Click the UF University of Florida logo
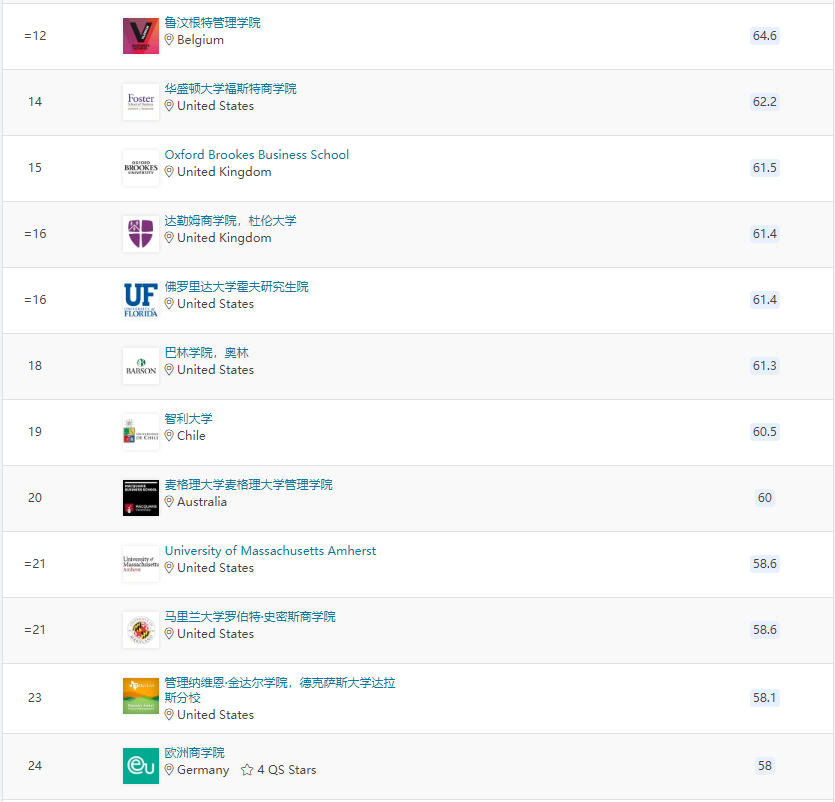The image size is (835, 802). (141, 300)
